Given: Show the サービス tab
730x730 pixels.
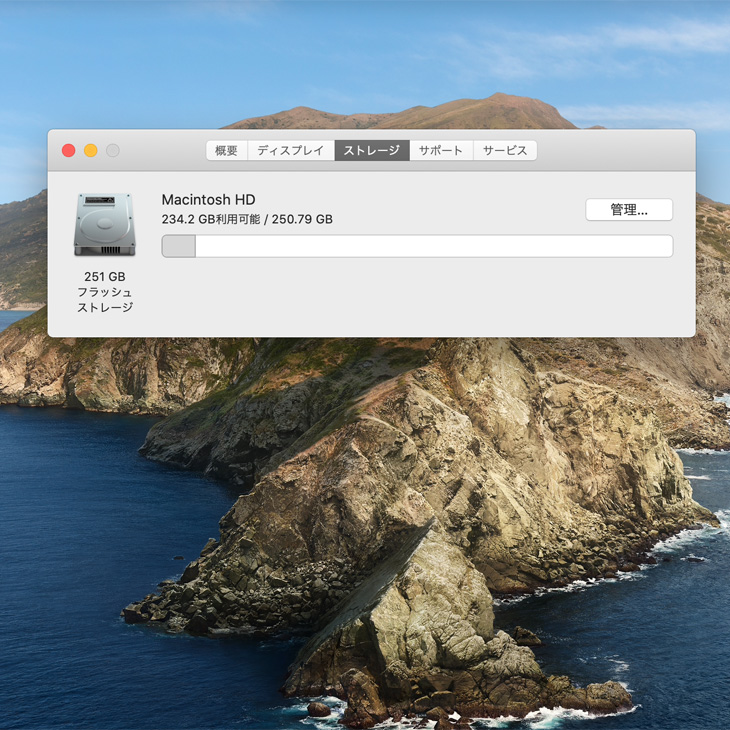Looking at the screenshot, I should click(x=505, y=151).
